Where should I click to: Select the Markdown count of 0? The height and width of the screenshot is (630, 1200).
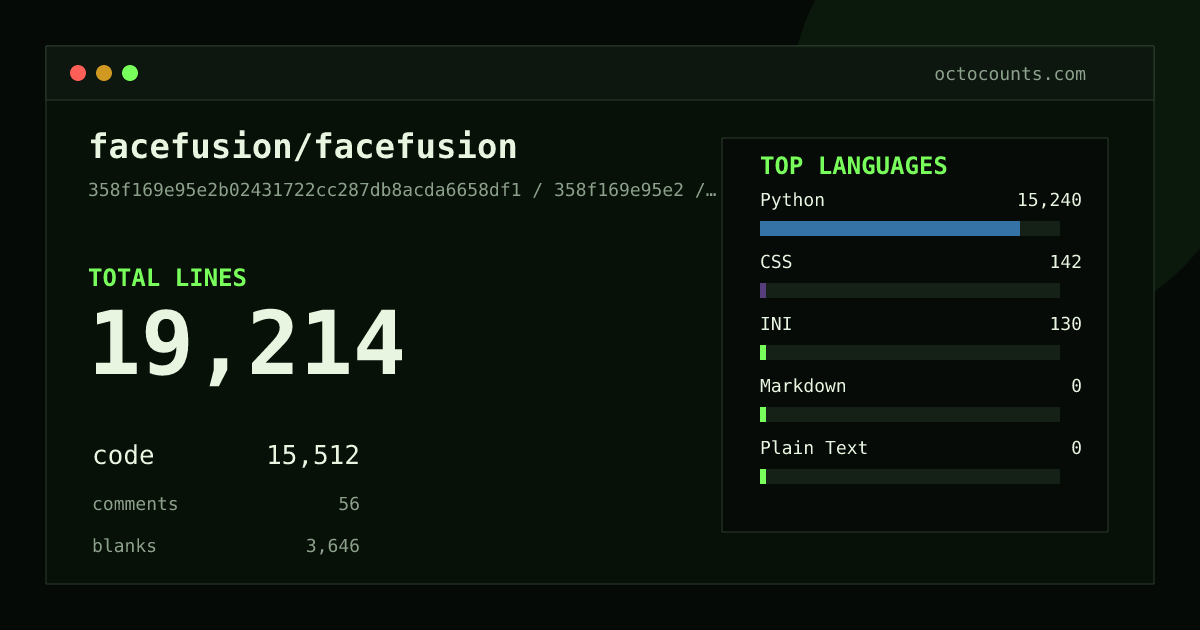pyautogui.click(x=1076, y=386)
